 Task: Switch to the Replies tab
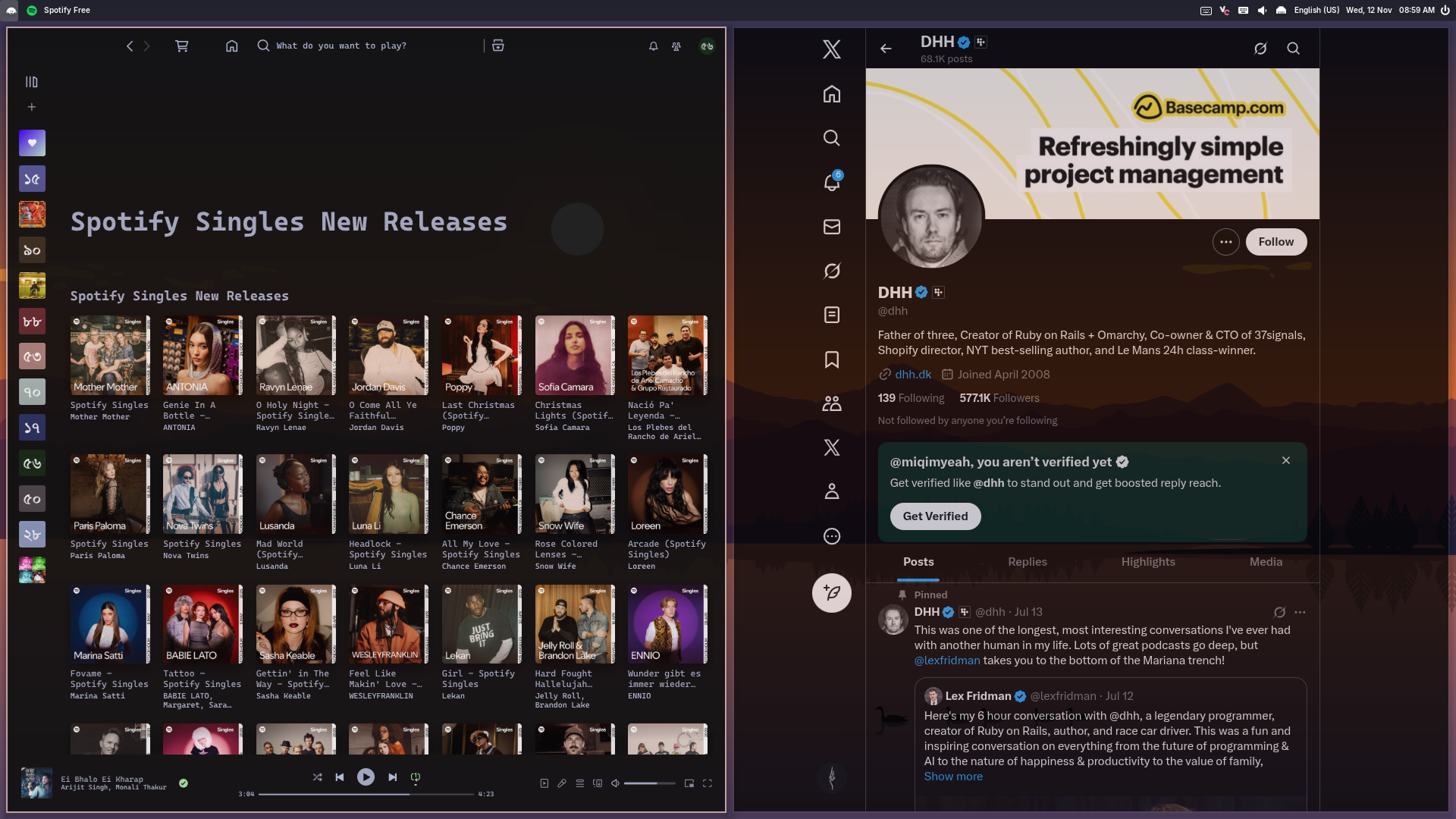tap(1027, 562)
